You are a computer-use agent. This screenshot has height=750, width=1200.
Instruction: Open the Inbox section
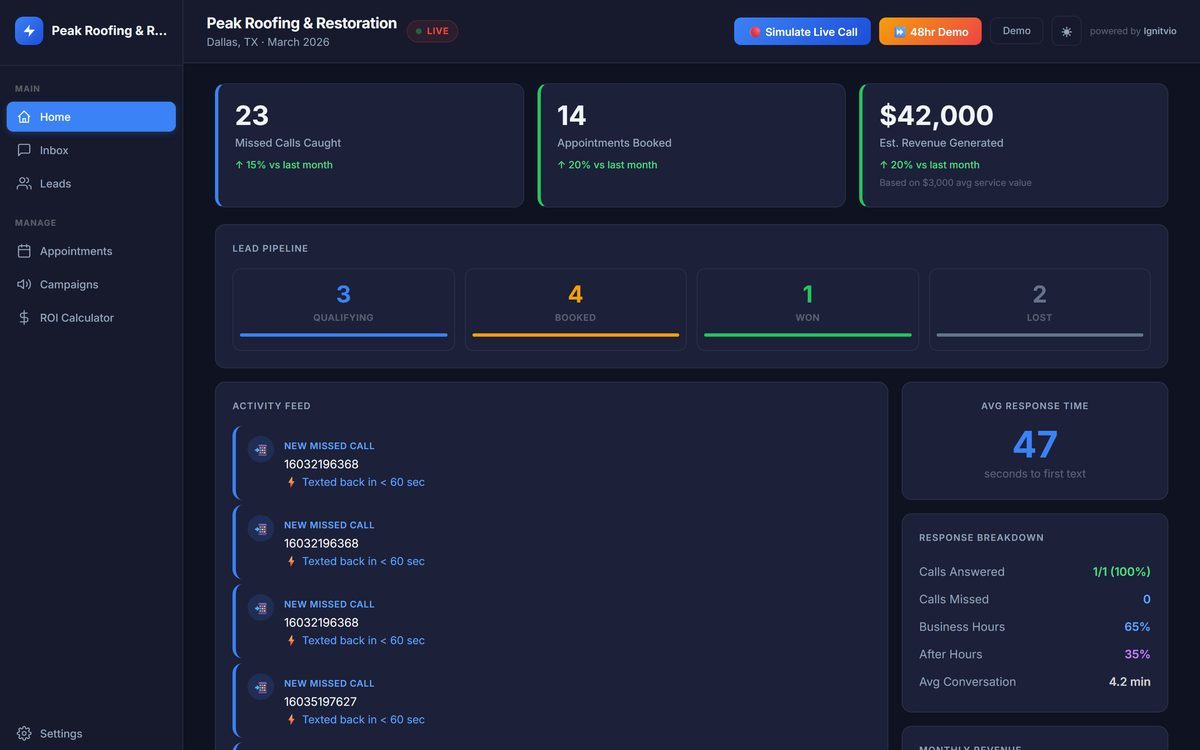pos(91,150)
